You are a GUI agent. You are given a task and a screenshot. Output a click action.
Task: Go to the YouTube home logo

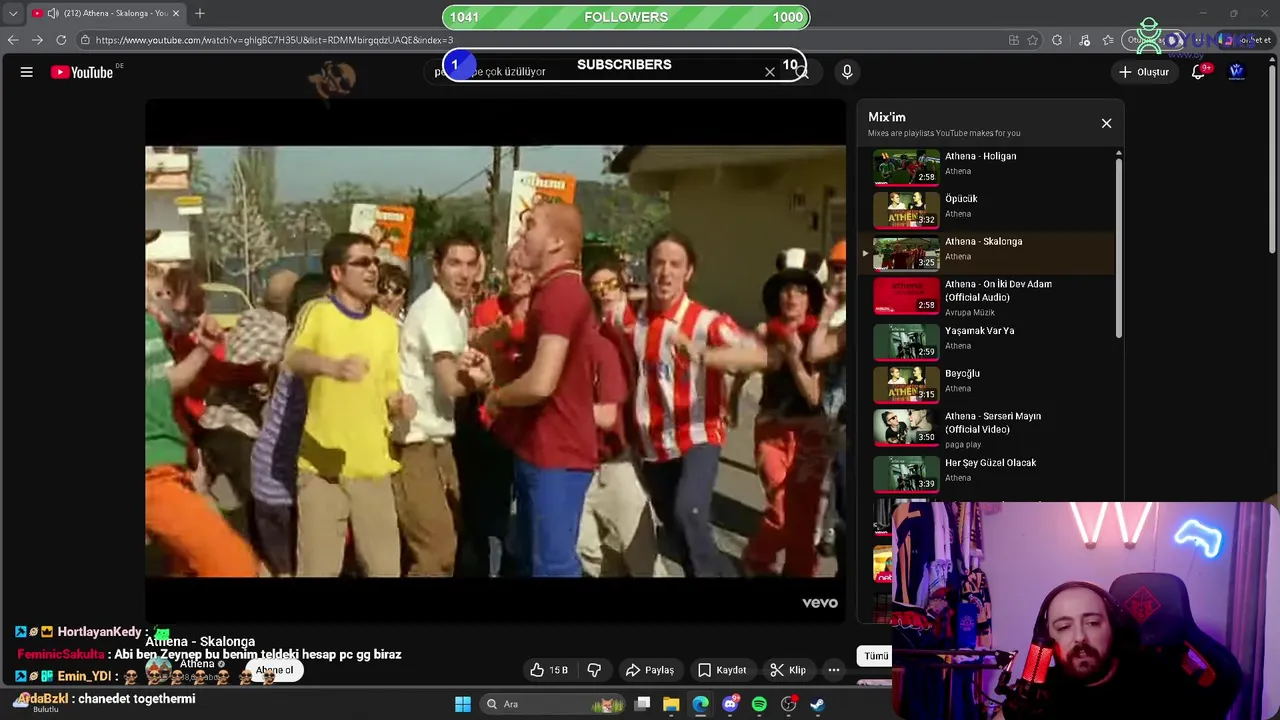click(x=82, y=72)
